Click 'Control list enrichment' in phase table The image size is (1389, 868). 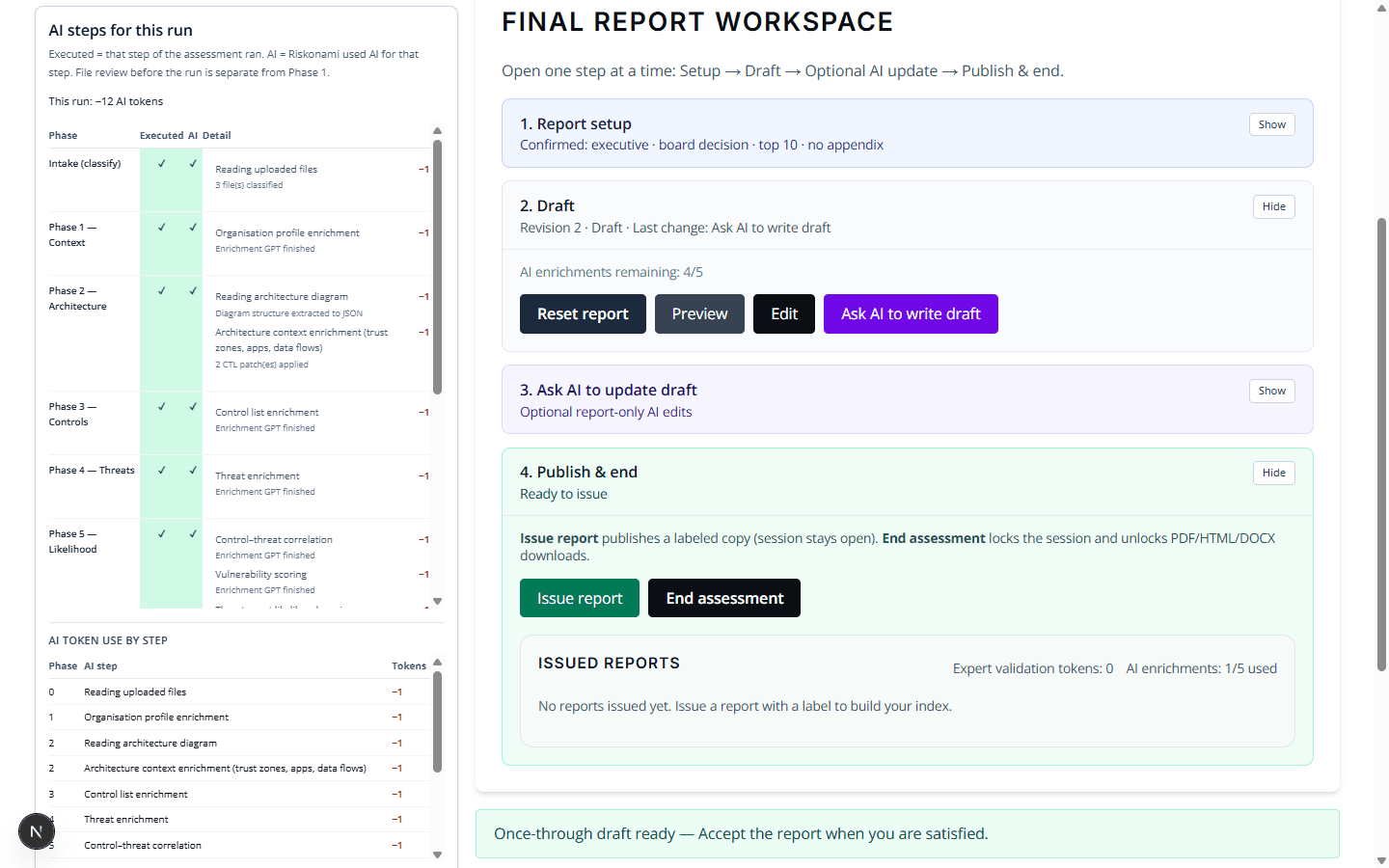coord(267,413)
